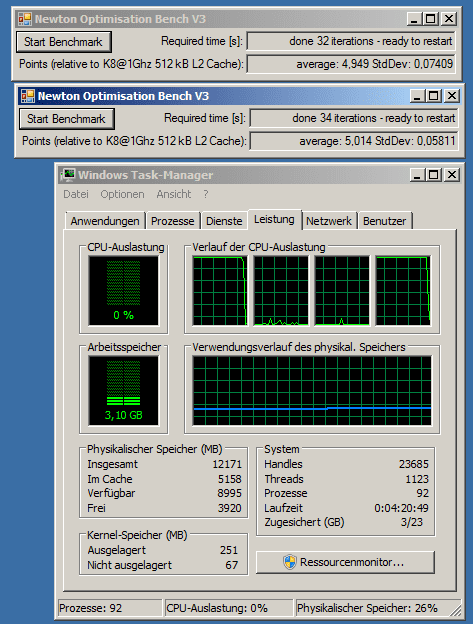The width and height of the screenshot is (473, 624).
Task: Close the lower Newton Bench window
Action: (452, 96)
